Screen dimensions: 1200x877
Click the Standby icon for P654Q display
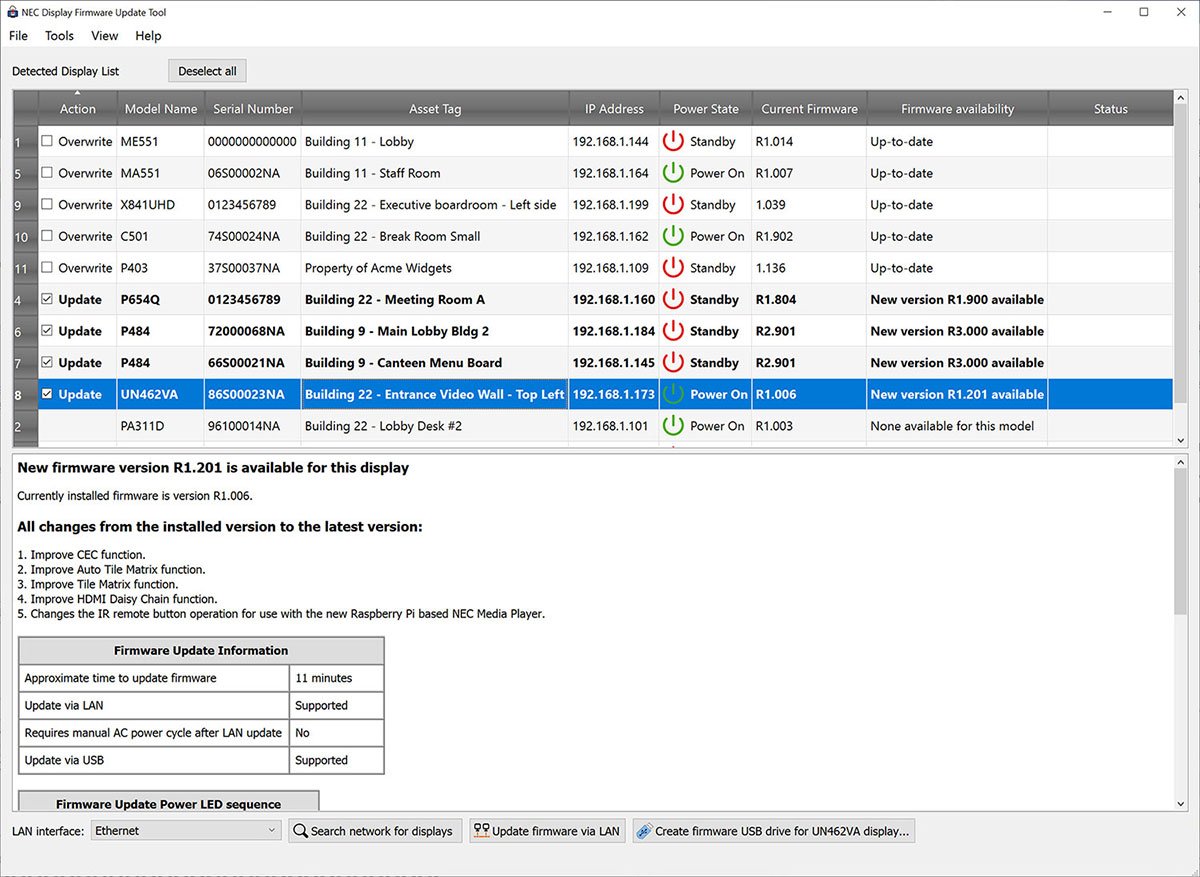(x=672, y=299)
